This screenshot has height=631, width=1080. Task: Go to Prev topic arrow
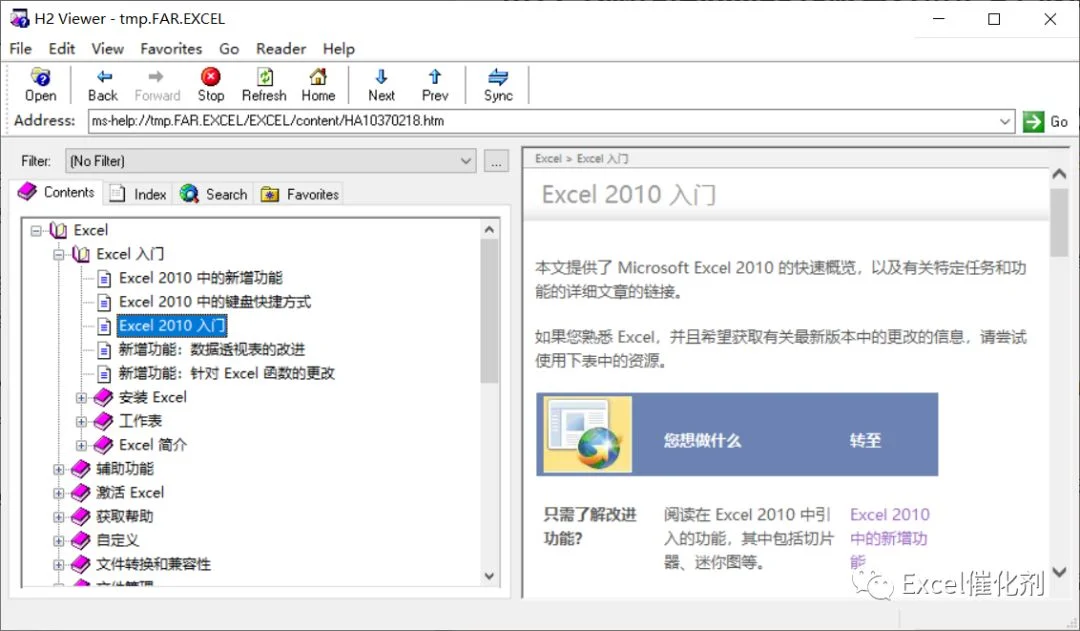(x=435, y=76)
